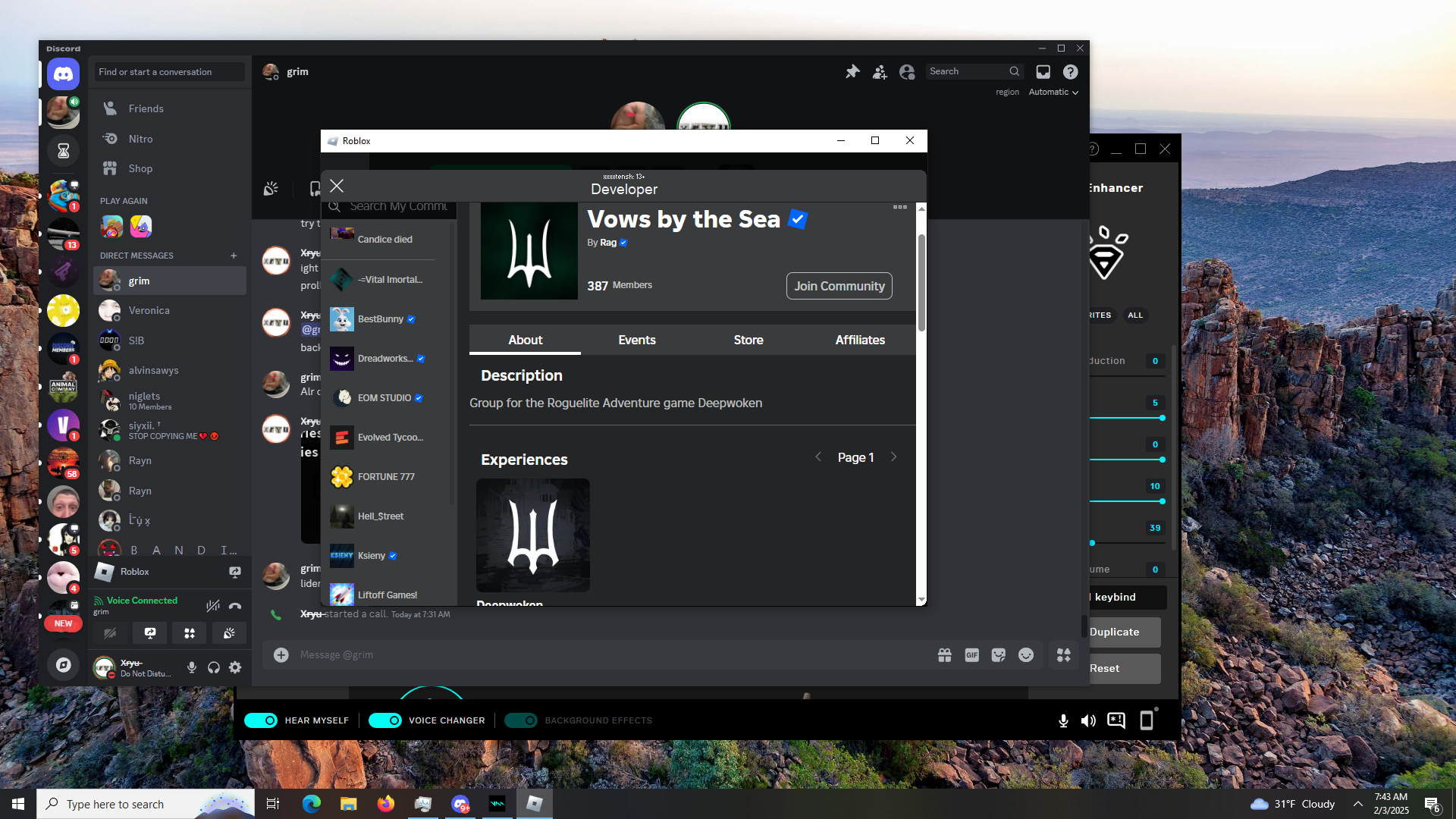Open the region Automatic dropdown

pyautogui.click(x=1053, y=93)
